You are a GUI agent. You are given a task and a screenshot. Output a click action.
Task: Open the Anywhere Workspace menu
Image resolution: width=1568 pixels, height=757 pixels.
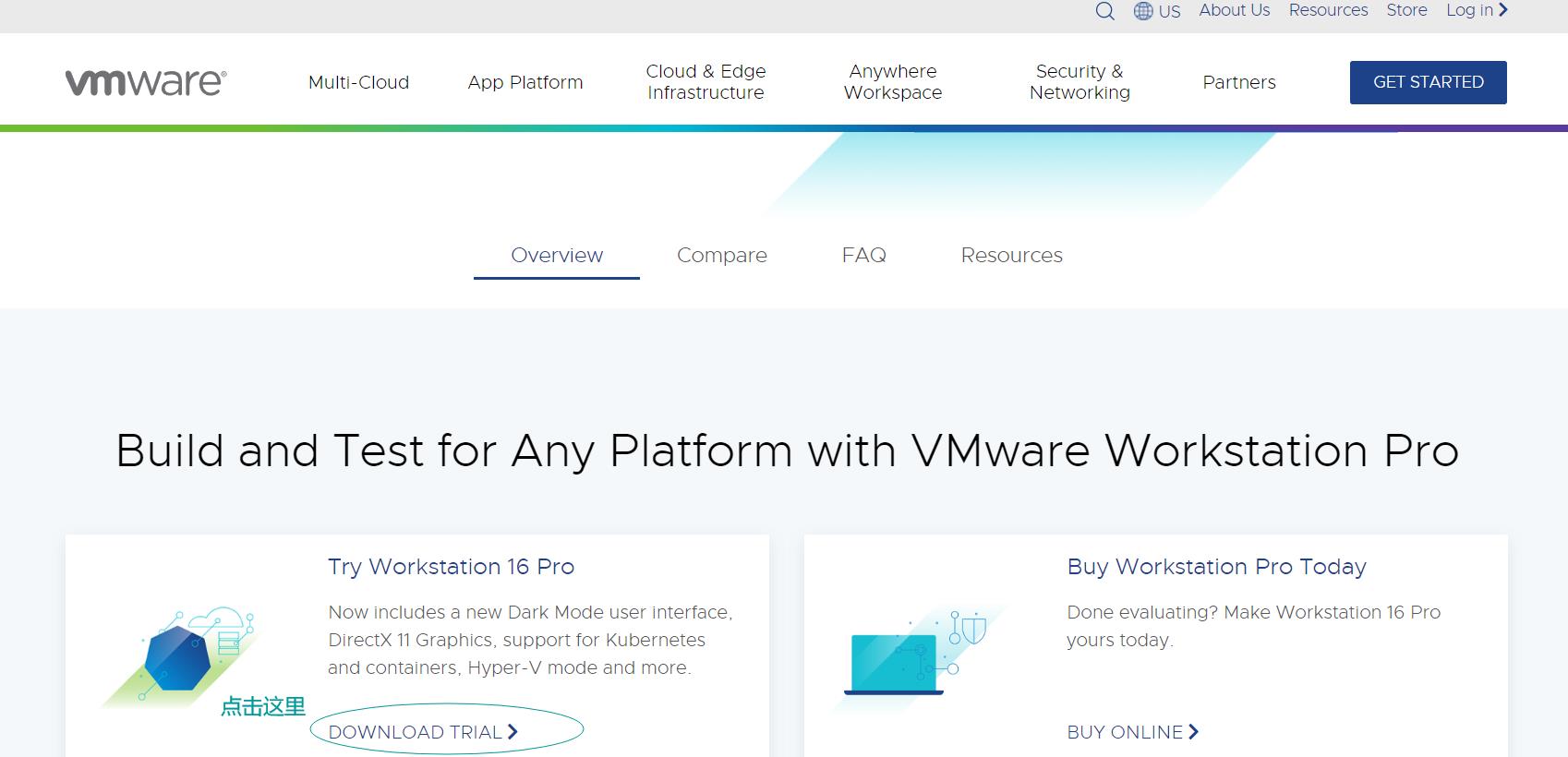click(x=893, y=81)
